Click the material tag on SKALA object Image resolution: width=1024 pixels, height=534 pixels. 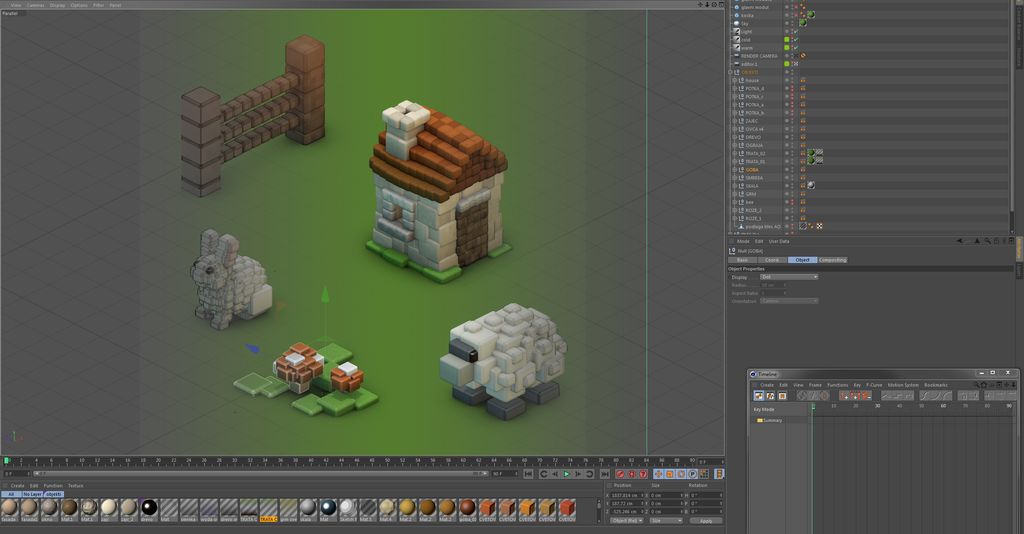811,186
